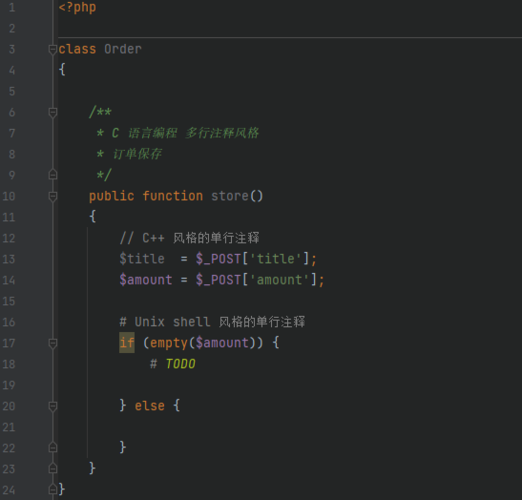Collapse the store function fold on line 10

tap(53, 196)
